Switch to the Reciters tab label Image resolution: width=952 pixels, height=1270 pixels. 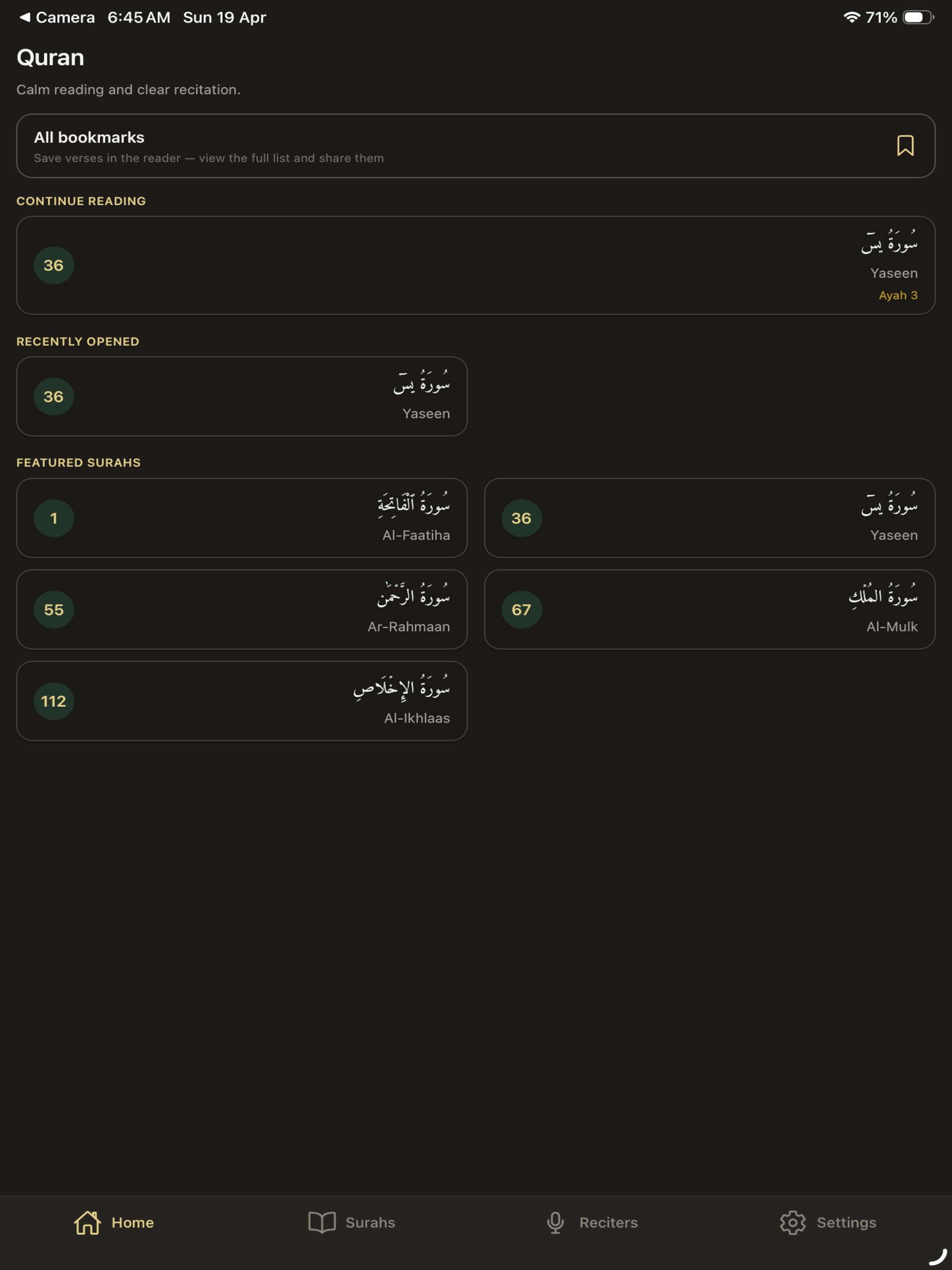[608, 1222]
